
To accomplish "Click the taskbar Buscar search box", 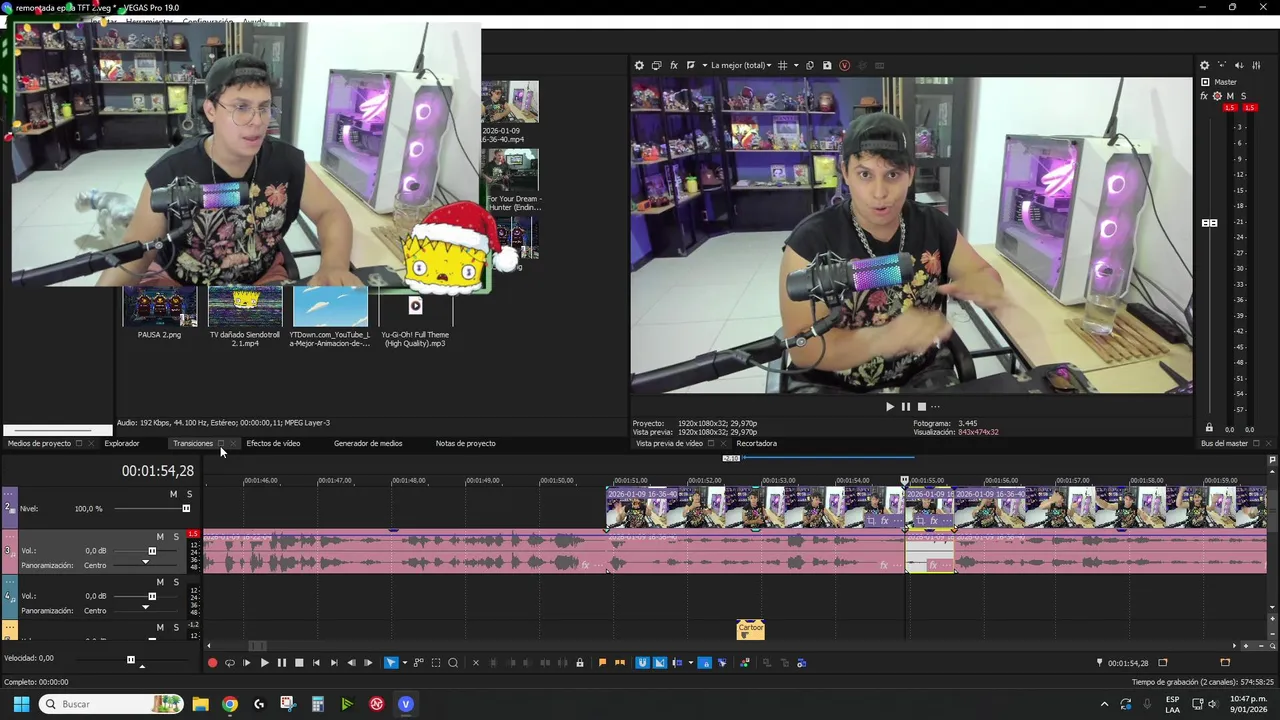I will click(111, 704).
